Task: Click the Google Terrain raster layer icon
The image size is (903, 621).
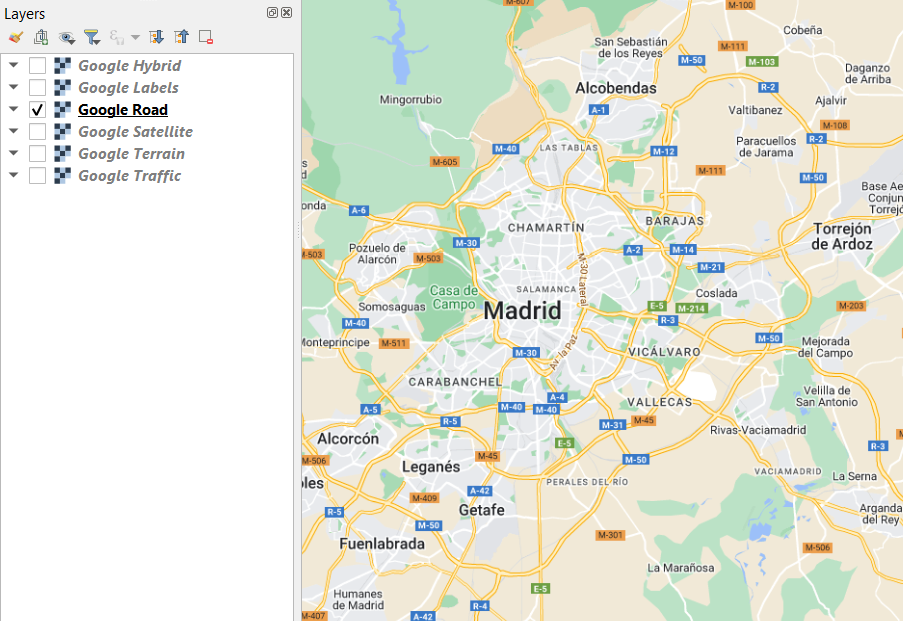Action: tap(62, 153)
